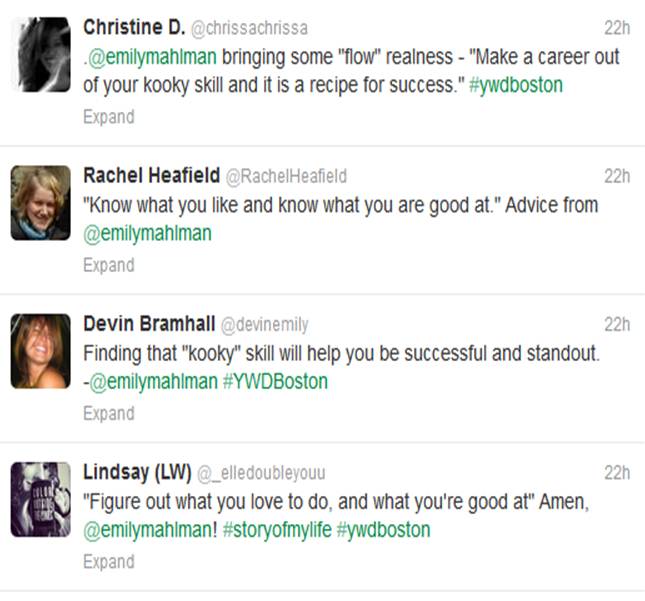Click the Christine D. display name
The image size is (645, 601).
point(134,28)
